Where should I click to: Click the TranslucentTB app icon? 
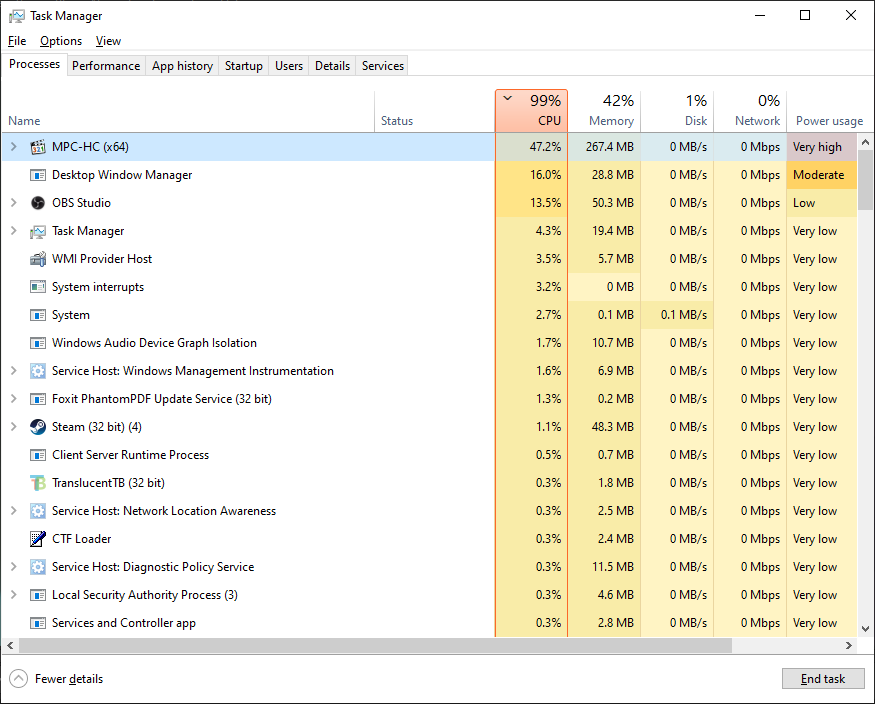click(37, 482)
